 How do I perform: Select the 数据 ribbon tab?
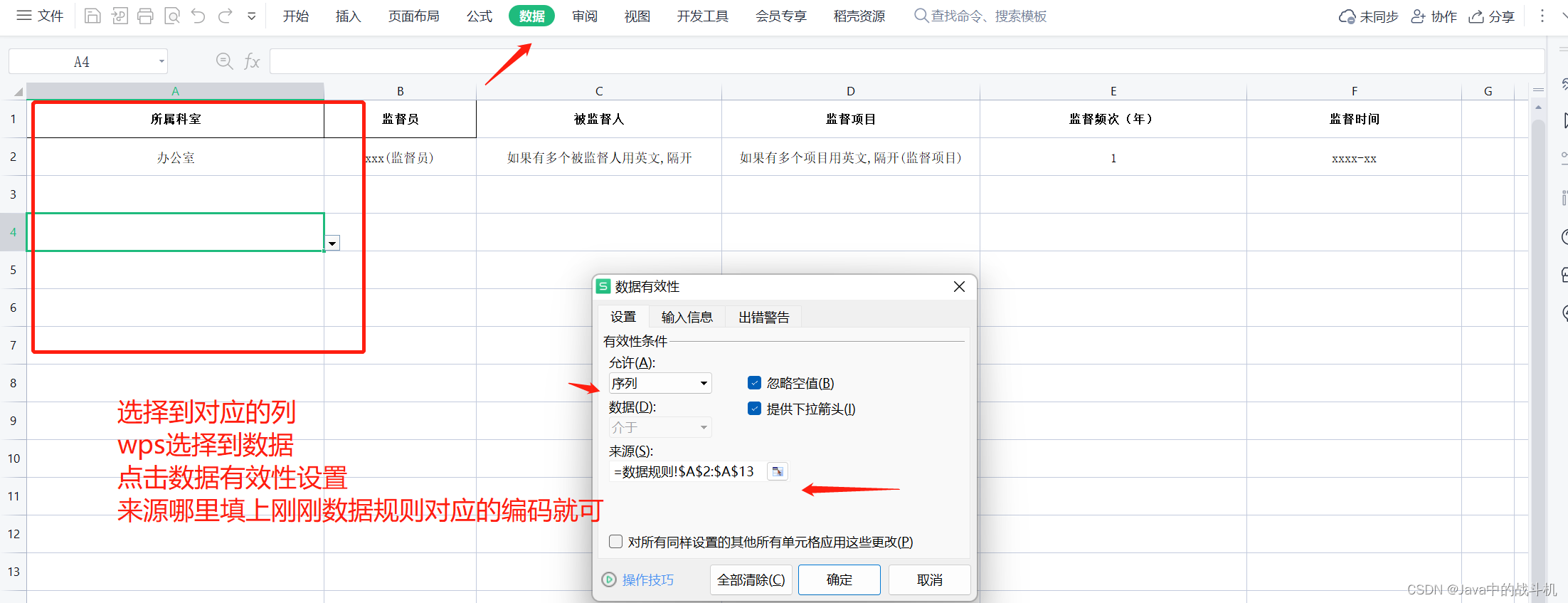pyautogui.click(x=531, y=16)
